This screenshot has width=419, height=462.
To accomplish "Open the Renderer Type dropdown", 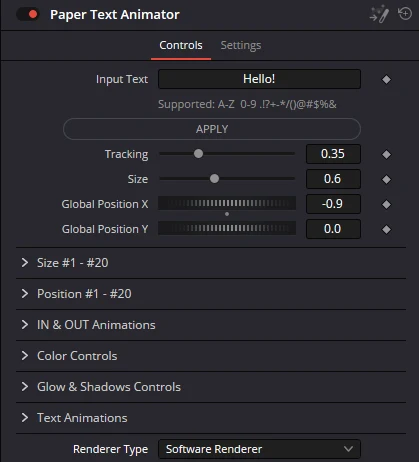I will (x=259, y=449).
